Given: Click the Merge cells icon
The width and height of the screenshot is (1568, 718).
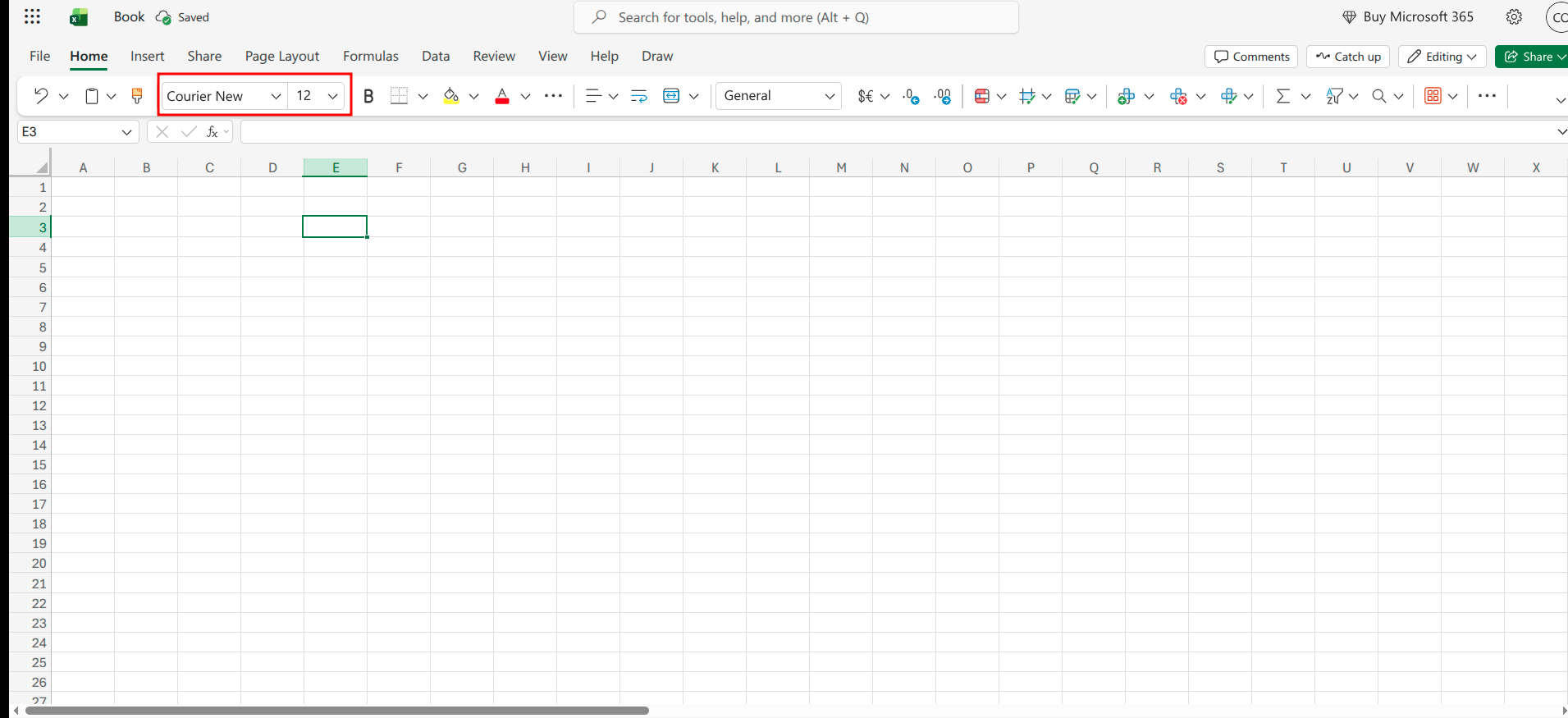Looking at the screenshot, I should (671, 96).
